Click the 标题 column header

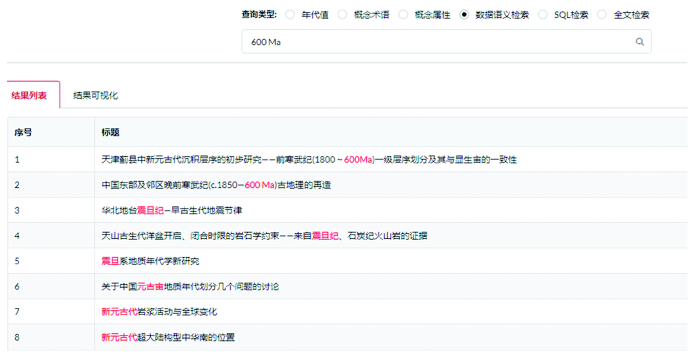coord(110,132)
